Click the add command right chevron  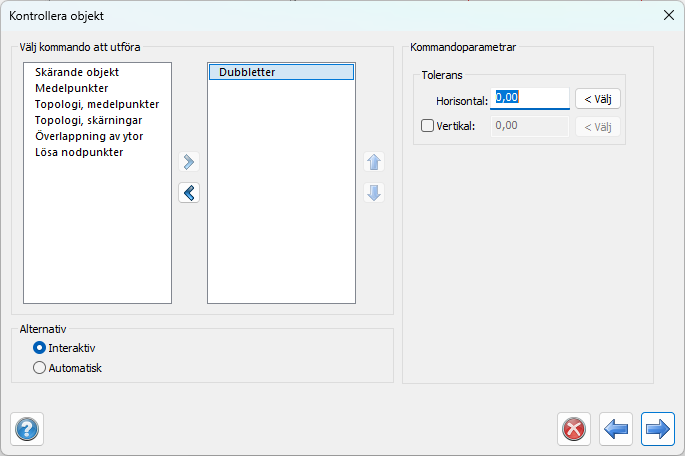point(189,162)
